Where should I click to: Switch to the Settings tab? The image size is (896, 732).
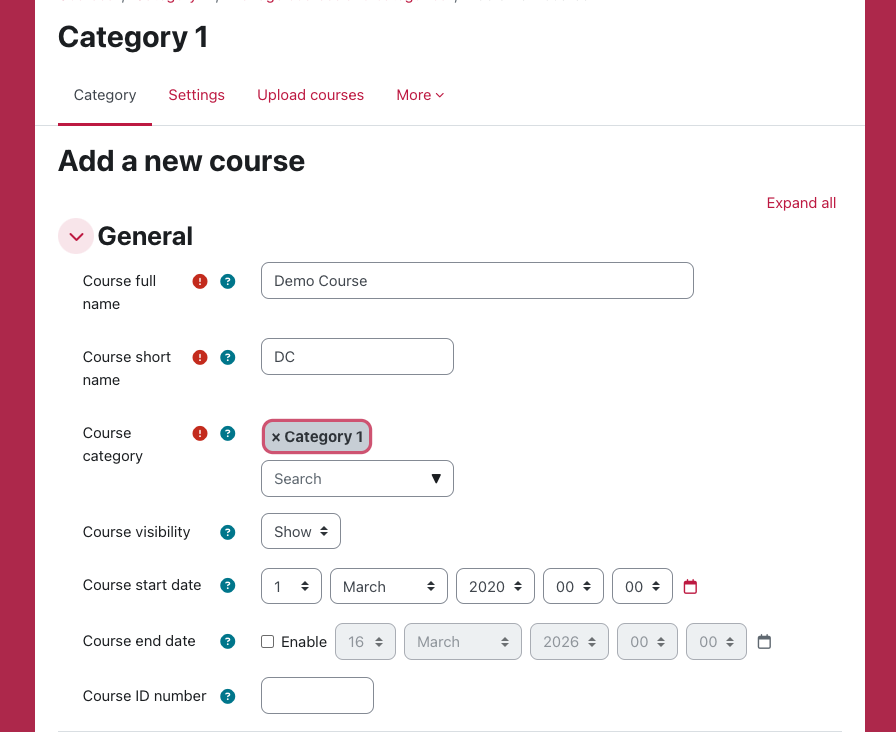197,95
